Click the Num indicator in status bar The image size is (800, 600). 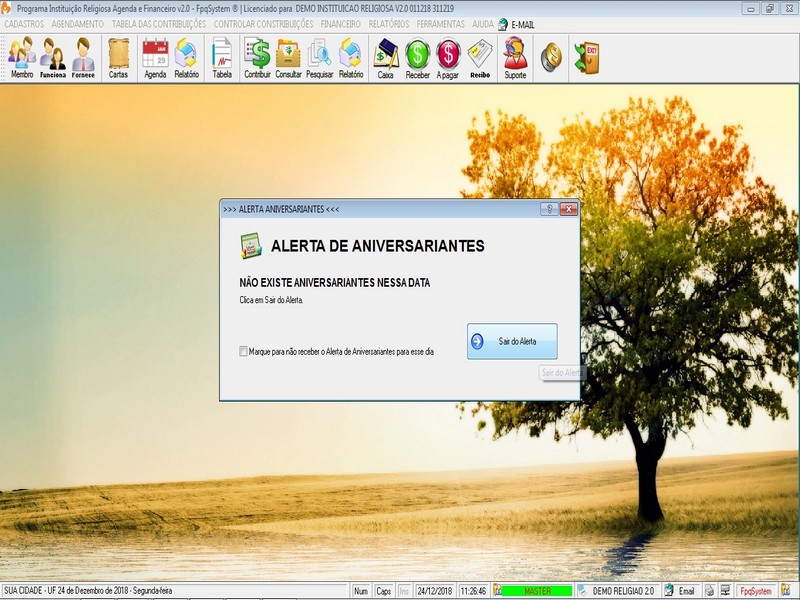361,591
